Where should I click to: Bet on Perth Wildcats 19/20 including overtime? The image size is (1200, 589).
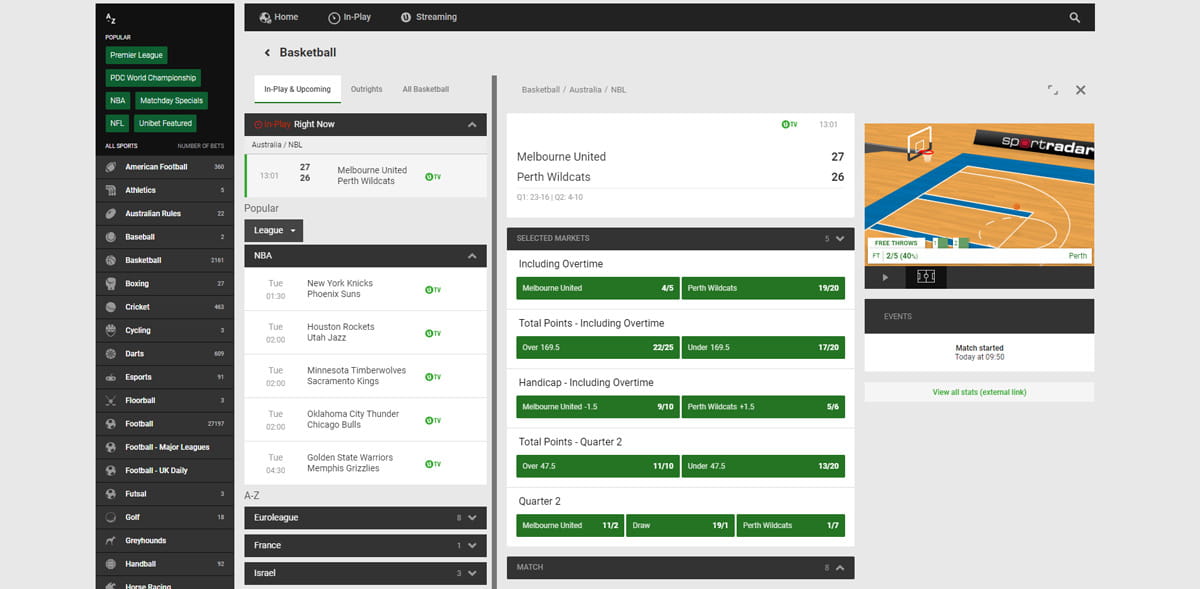[x=763, y=288]
